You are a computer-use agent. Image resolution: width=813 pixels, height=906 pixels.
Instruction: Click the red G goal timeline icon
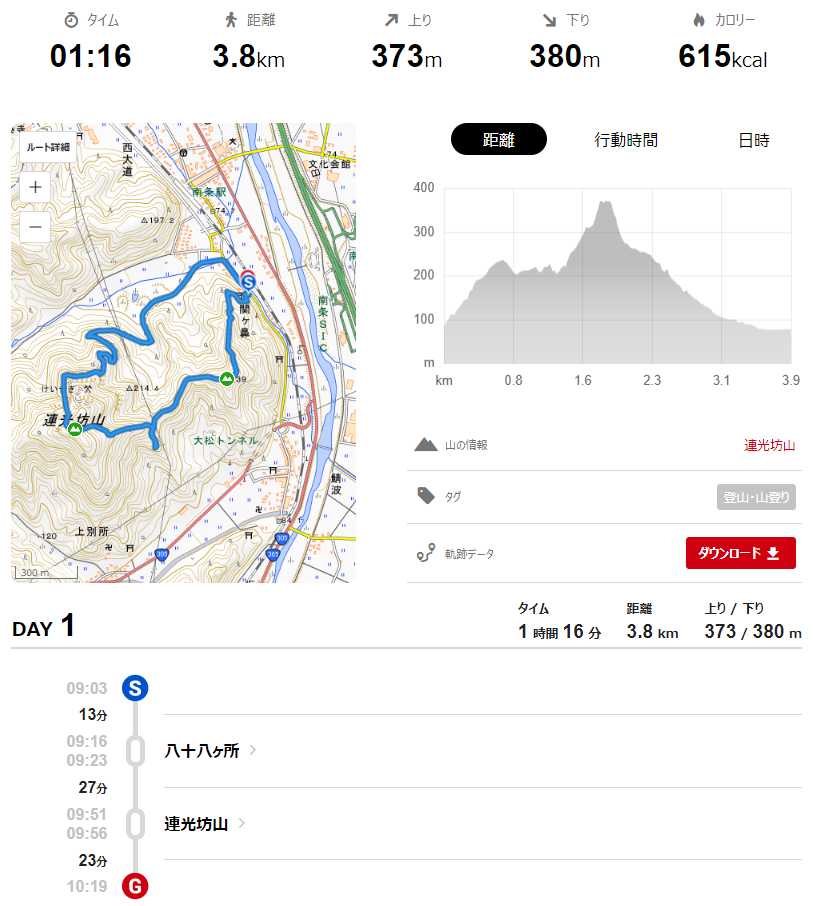(x=135, y=886)
